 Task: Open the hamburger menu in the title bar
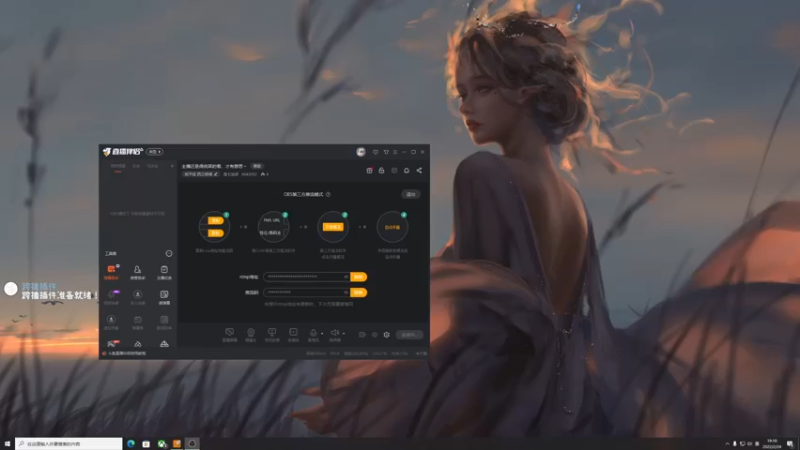pos(395,152)
